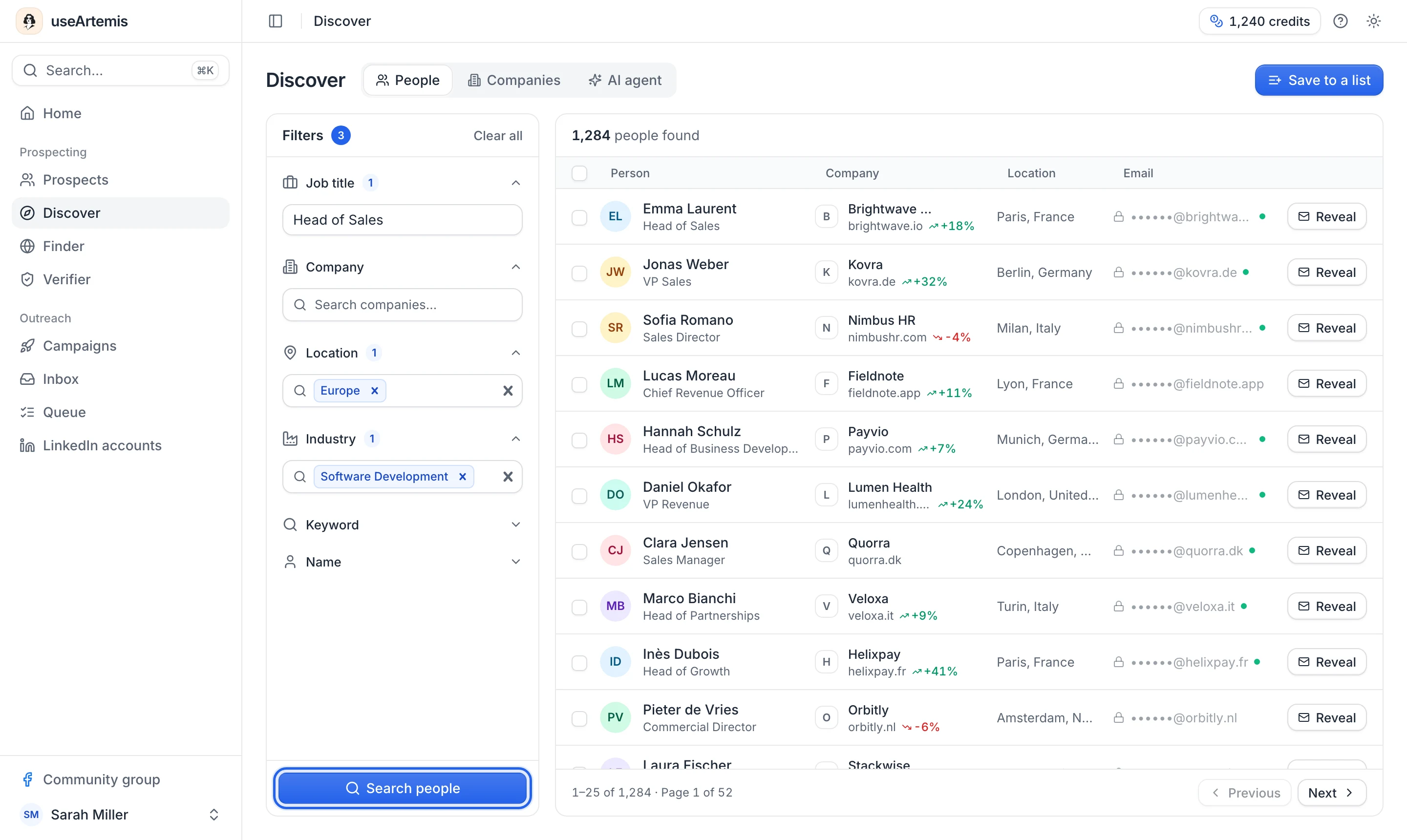Screen dimensions: 1407x840
Task: Collapse the Job title filter
Action: click(x=515, y=183)
